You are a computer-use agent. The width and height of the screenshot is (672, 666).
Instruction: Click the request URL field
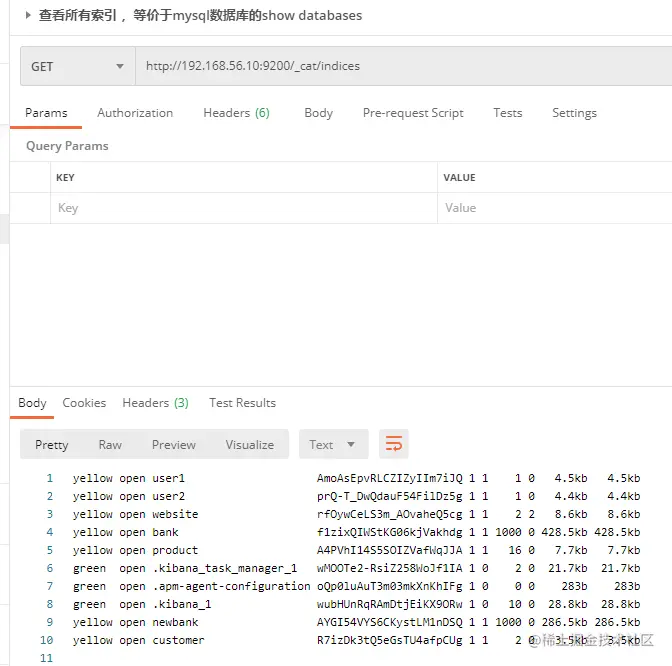(403, 66)
